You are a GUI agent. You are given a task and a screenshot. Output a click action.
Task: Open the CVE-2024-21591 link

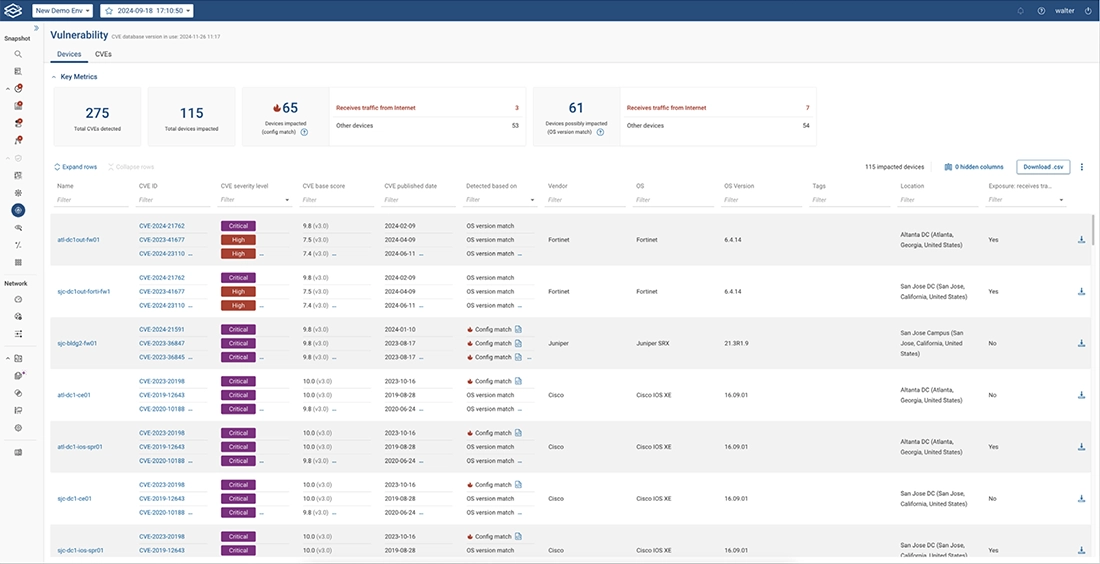click(161, 329)
